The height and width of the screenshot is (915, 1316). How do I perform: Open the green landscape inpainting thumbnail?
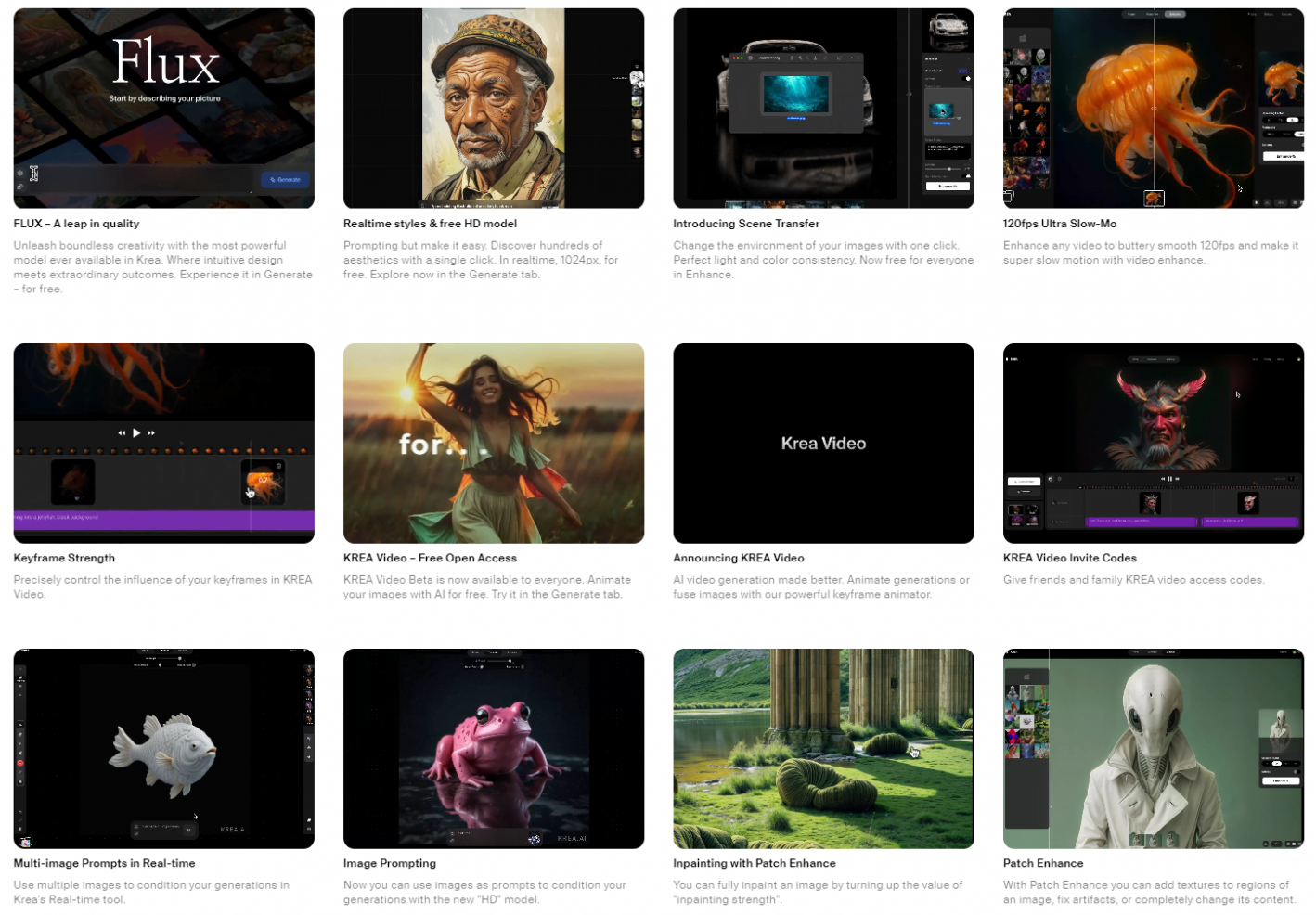click(x=823, y=748)
